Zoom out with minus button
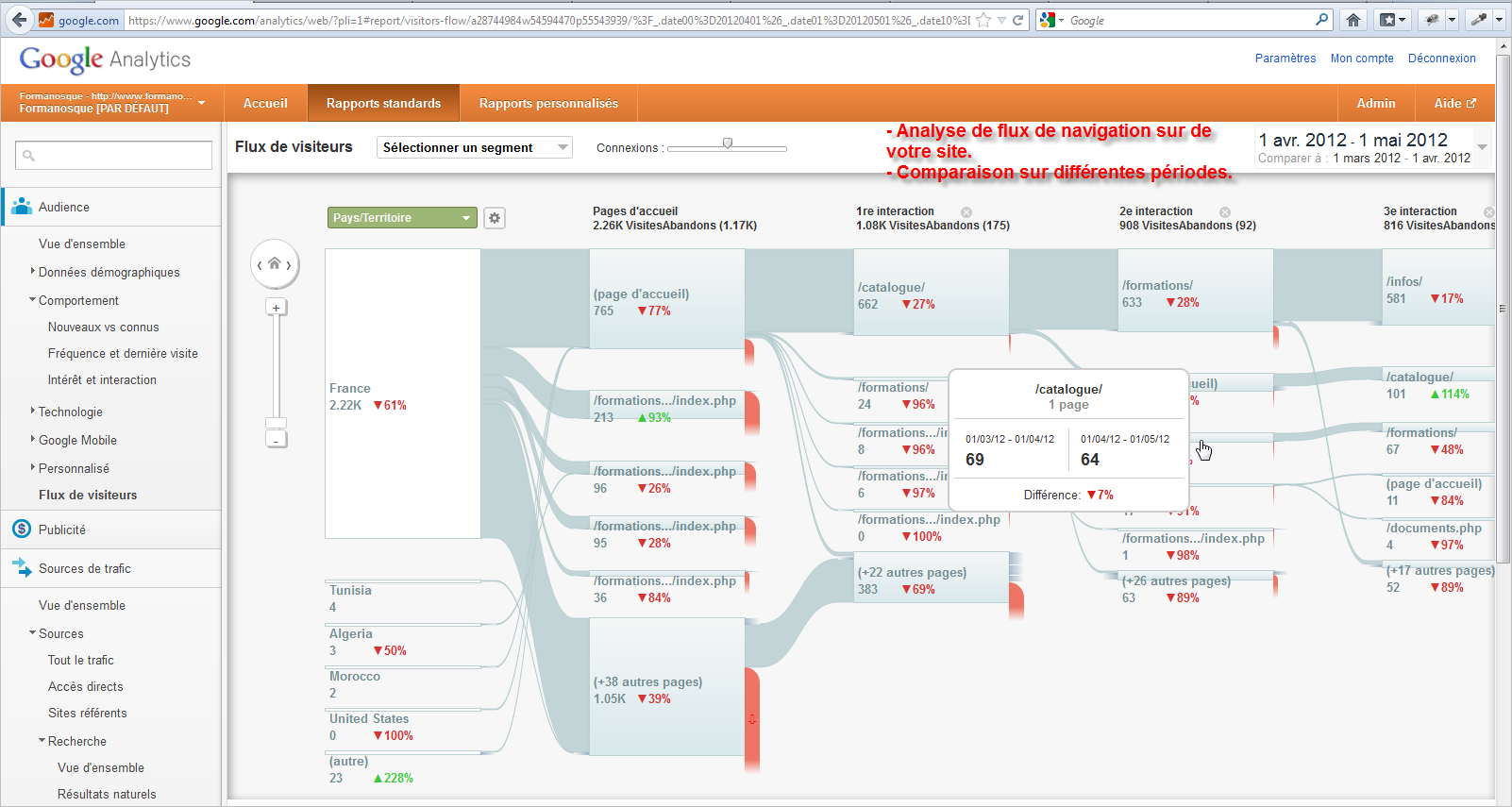 tap(276, 440)
